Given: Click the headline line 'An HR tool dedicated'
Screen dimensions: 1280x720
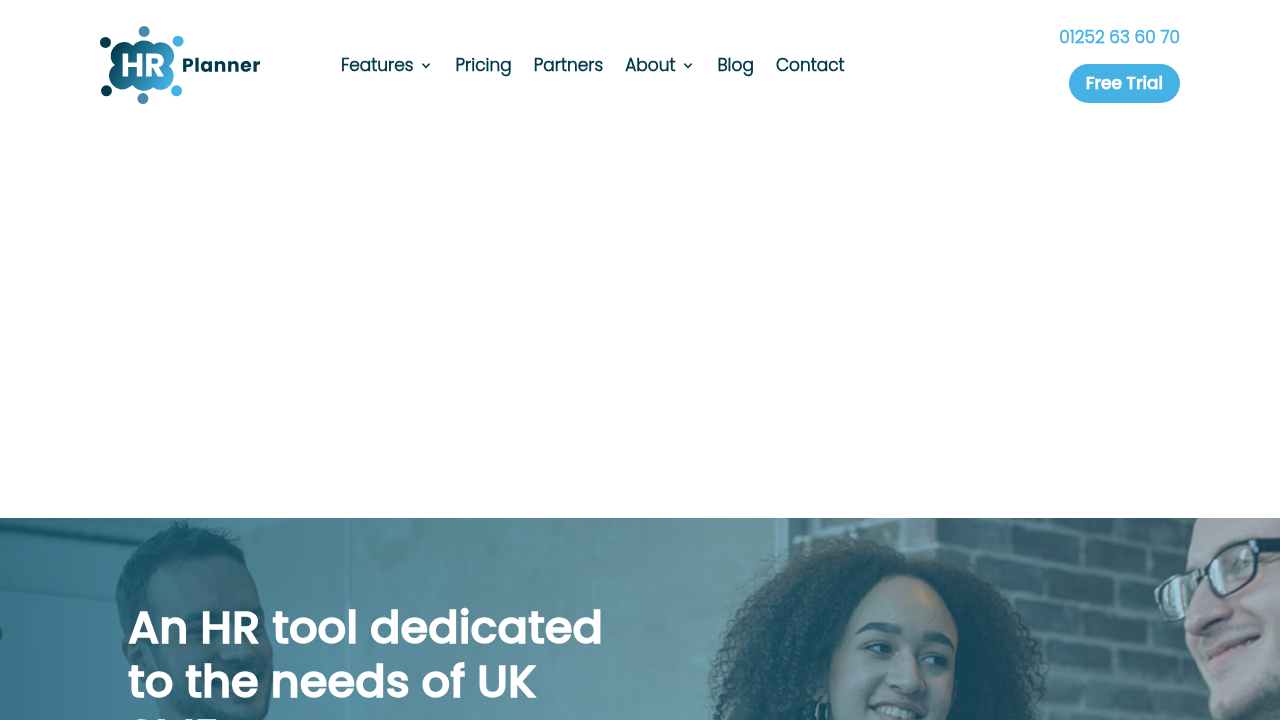Looking at the screenshot, I should pyautogui.click(x=365, y=628).
